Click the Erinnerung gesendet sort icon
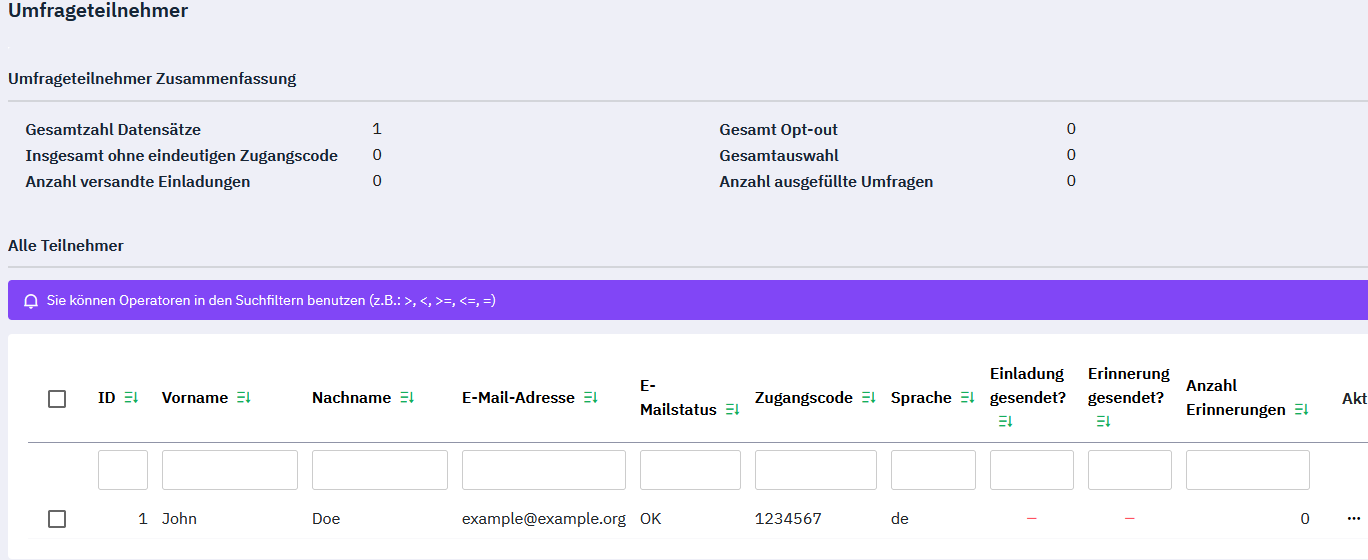1368x560 pixels. pyautogui.click(x=1103, y=422)
